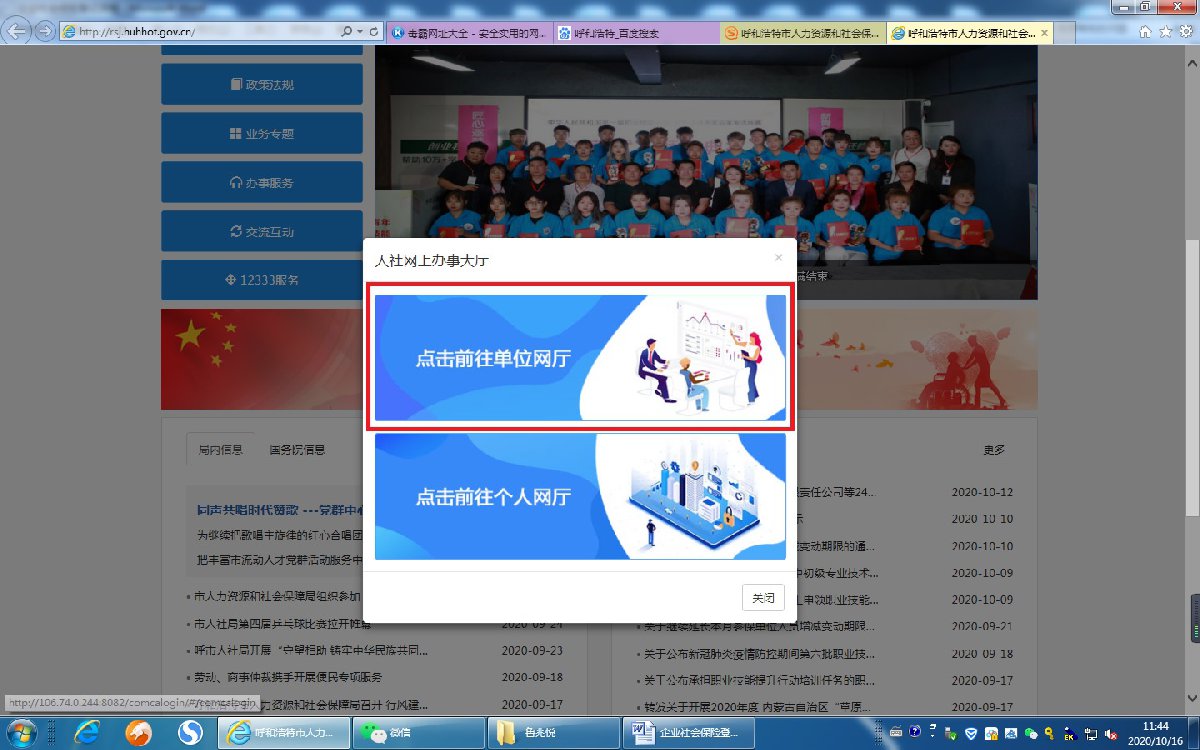Switch to the 毒霸网址大全 tab
This screenshot has height=750, width=1200.
468,33
